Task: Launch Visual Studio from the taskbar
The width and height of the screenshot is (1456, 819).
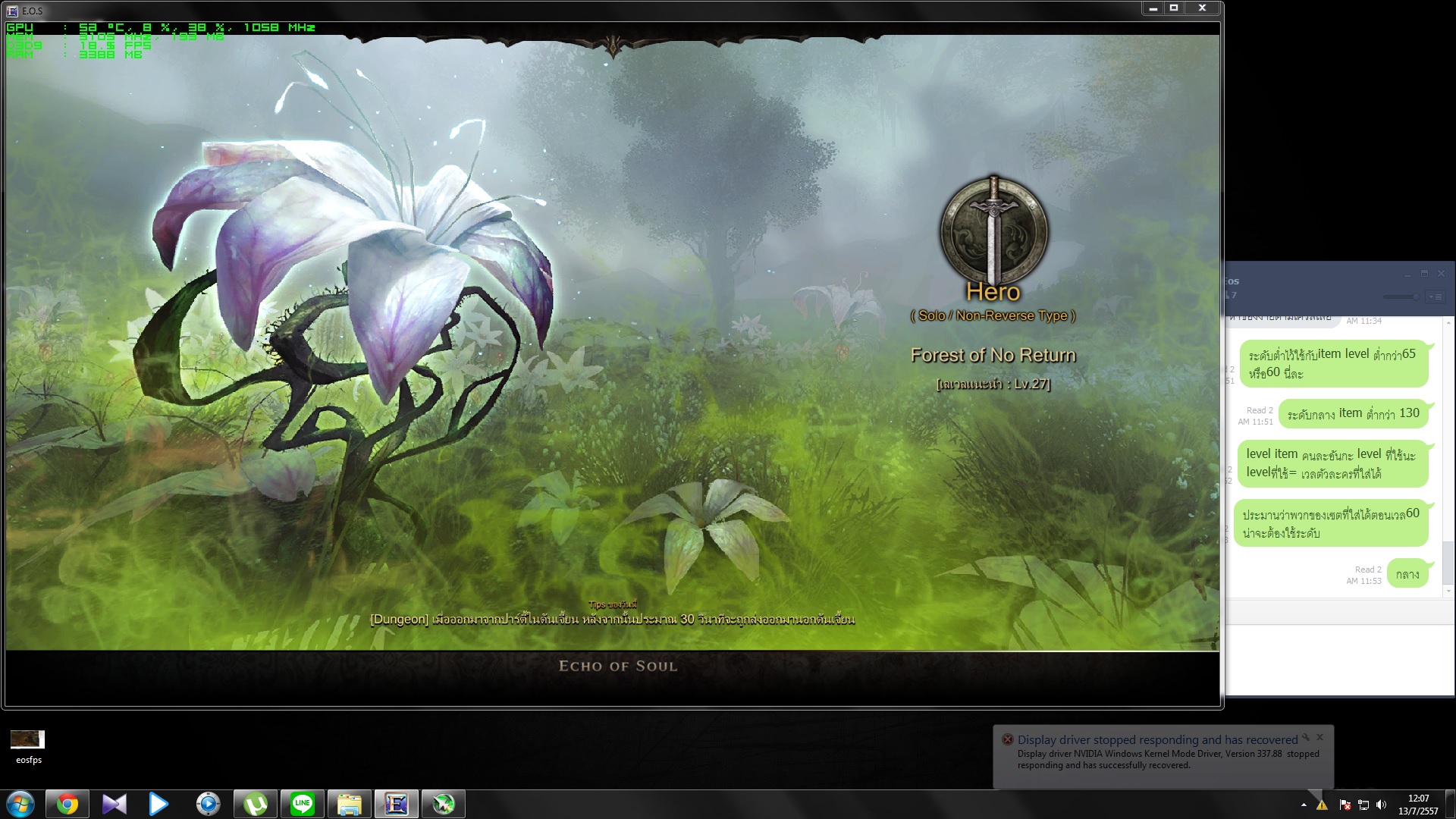Action: coord(114,804)
